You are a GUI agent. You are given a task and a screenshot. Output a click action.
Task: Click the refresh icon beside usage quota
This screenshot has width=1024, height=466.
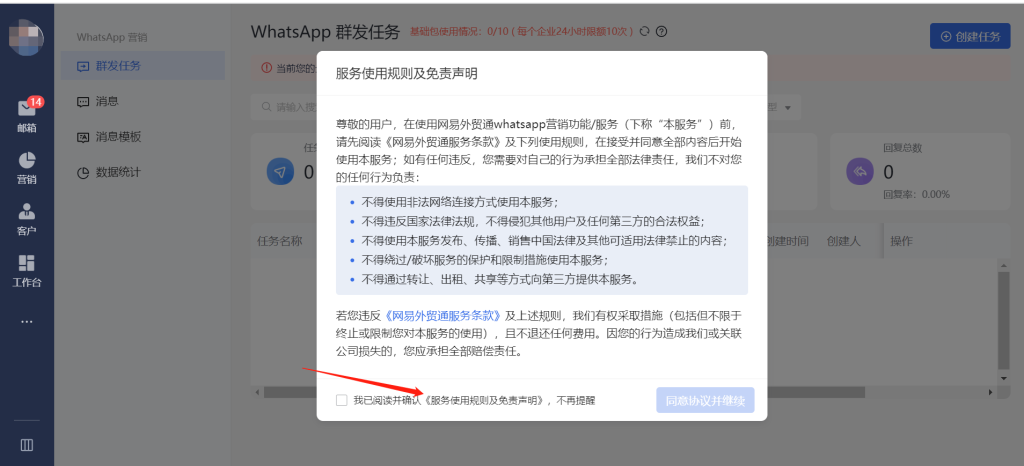[645, 32]
